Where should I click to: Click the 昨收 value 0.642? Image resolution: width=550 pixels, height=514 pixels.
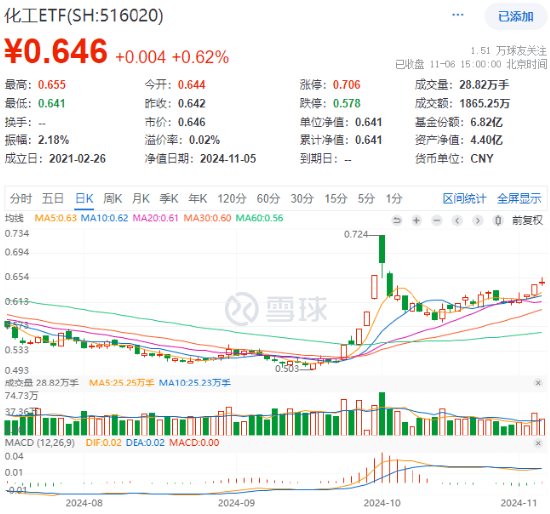pyautogui.click(x=192, y=104)
